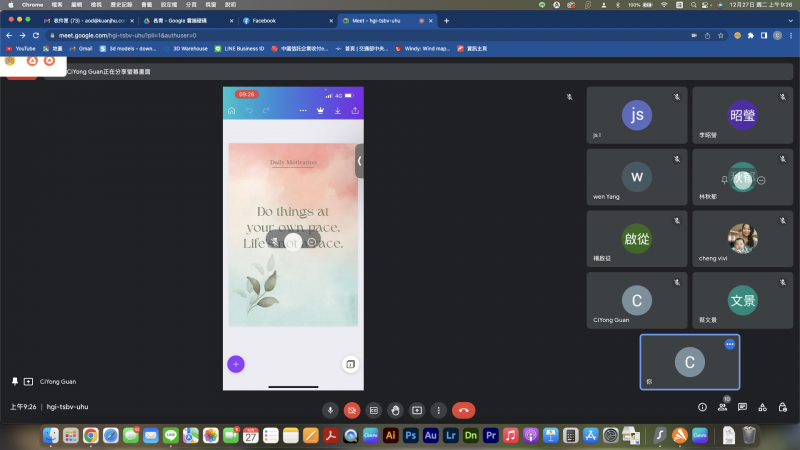This screenshot has height=450, width=800.
Task: Select js l participant tile
Action: pyautogui.click(x=637, y=115)
